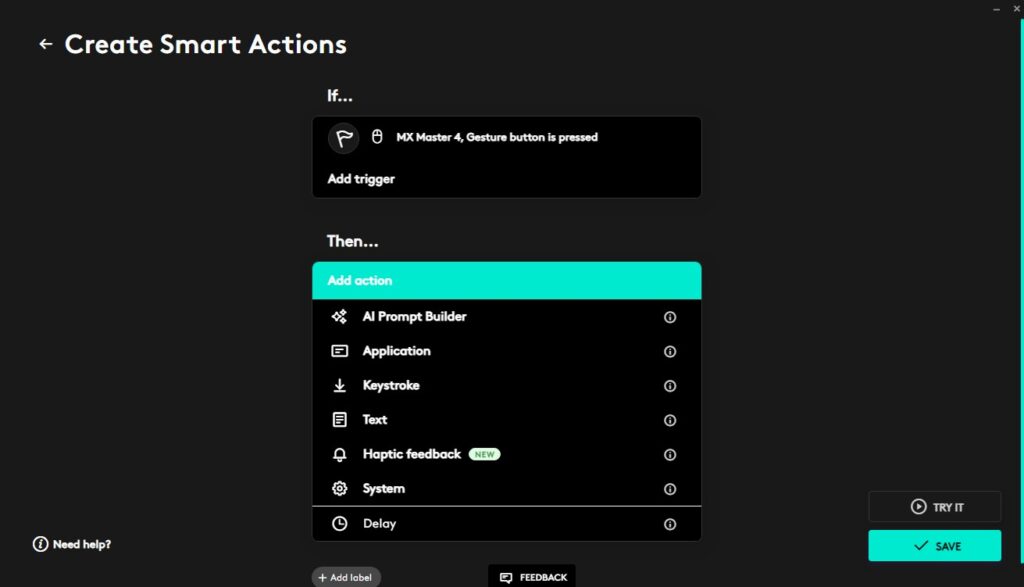Add a Haptic feedback action
Screen dimensions: 1024x587
[x=411, y=454]
